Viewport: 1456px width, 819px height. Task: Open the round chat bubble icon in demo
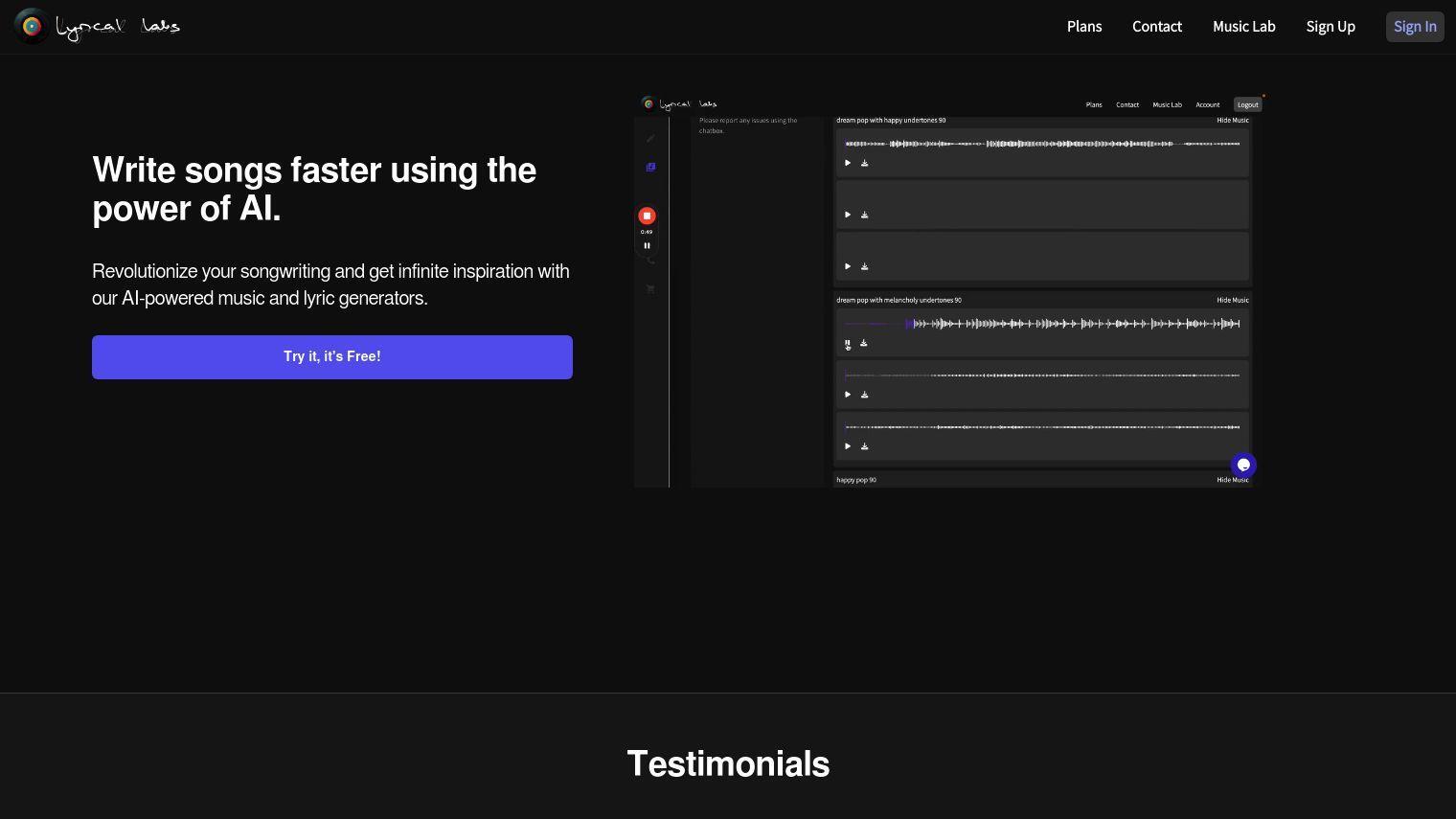coord(1243,466)
